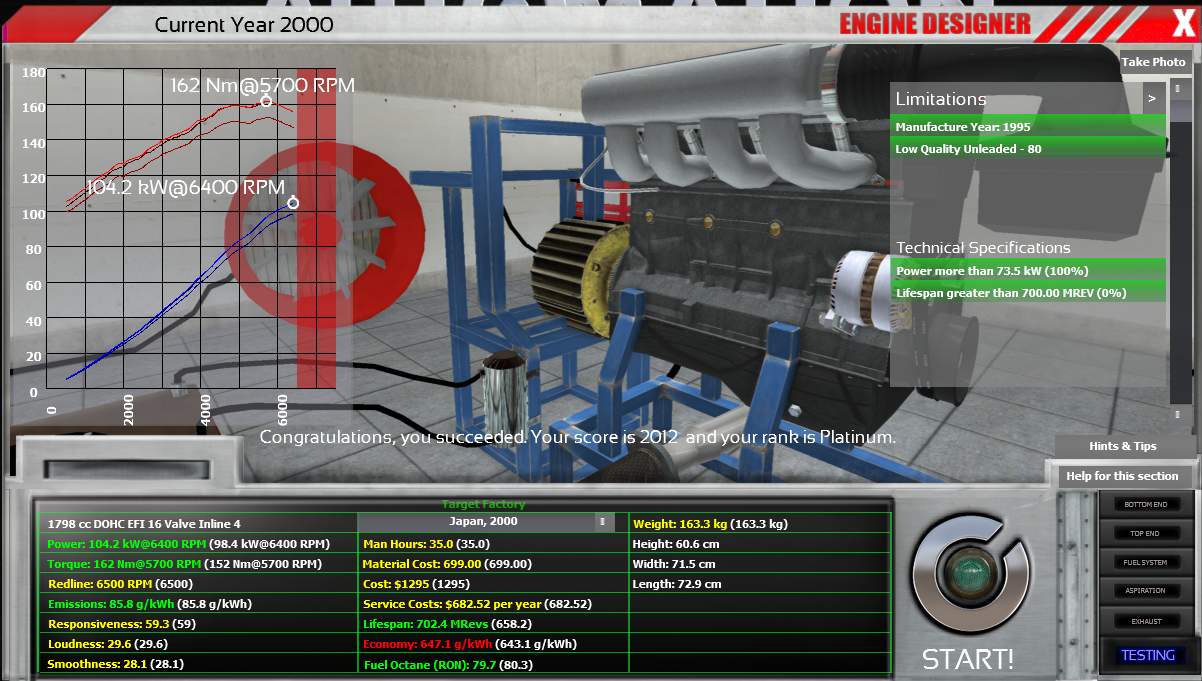Select the Testing tab

coord(1147,655)
